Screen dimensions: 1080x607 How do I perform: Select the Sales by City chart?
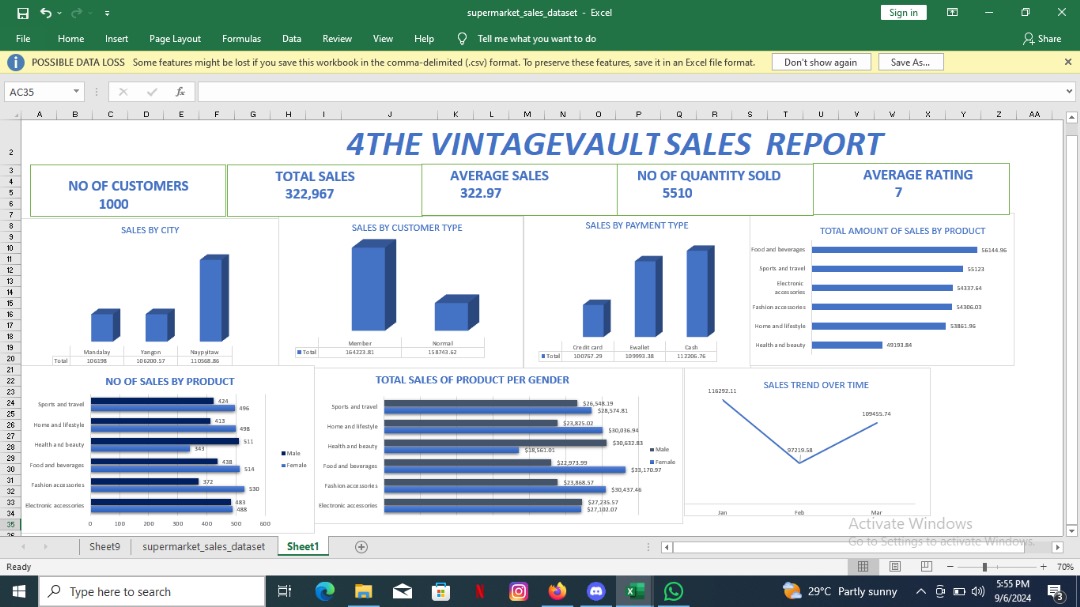(150, 292)
